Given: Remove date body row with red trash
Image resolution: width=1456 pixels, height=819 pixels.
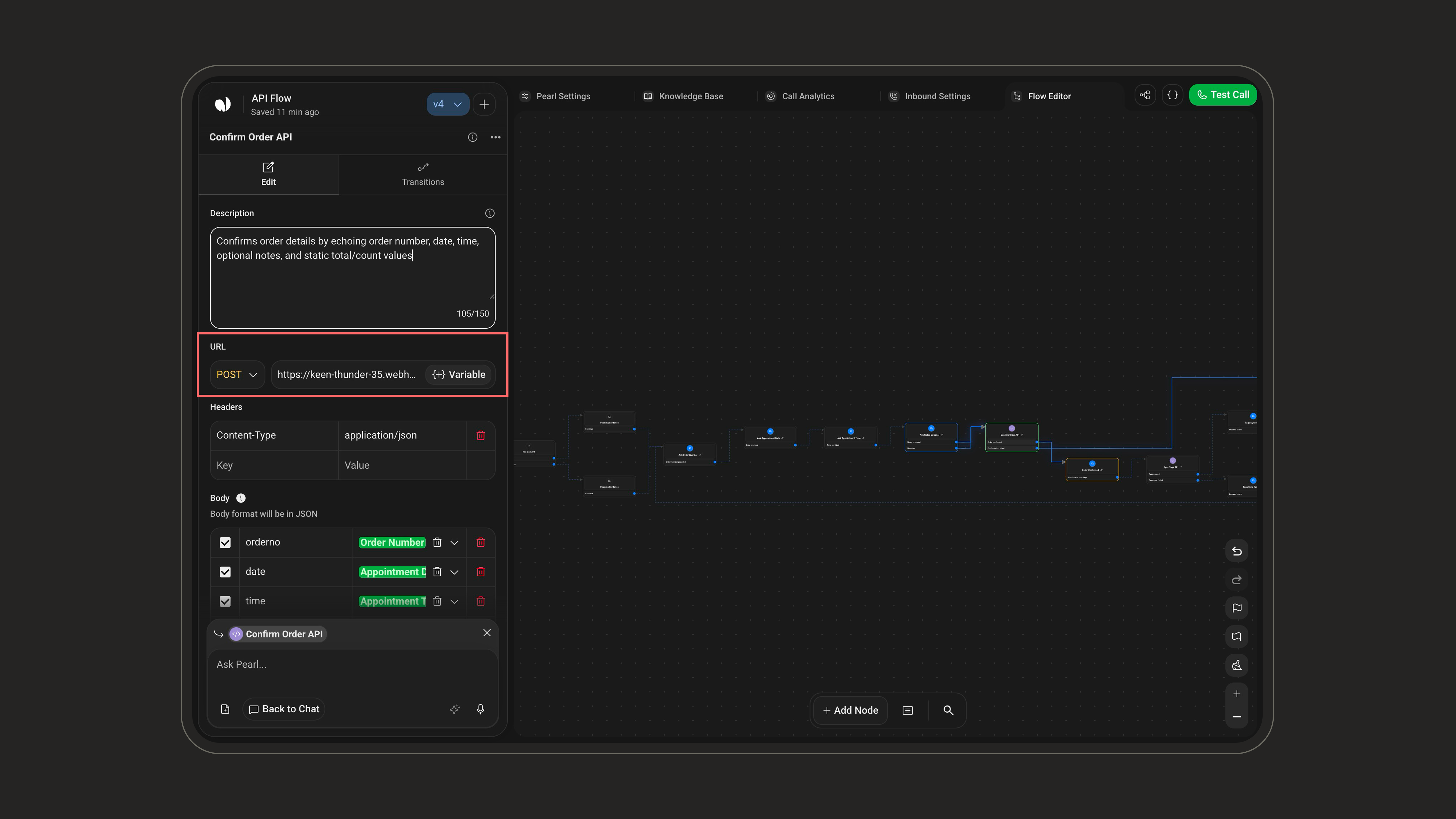Looking at the screenshot, I should point(480,572).
